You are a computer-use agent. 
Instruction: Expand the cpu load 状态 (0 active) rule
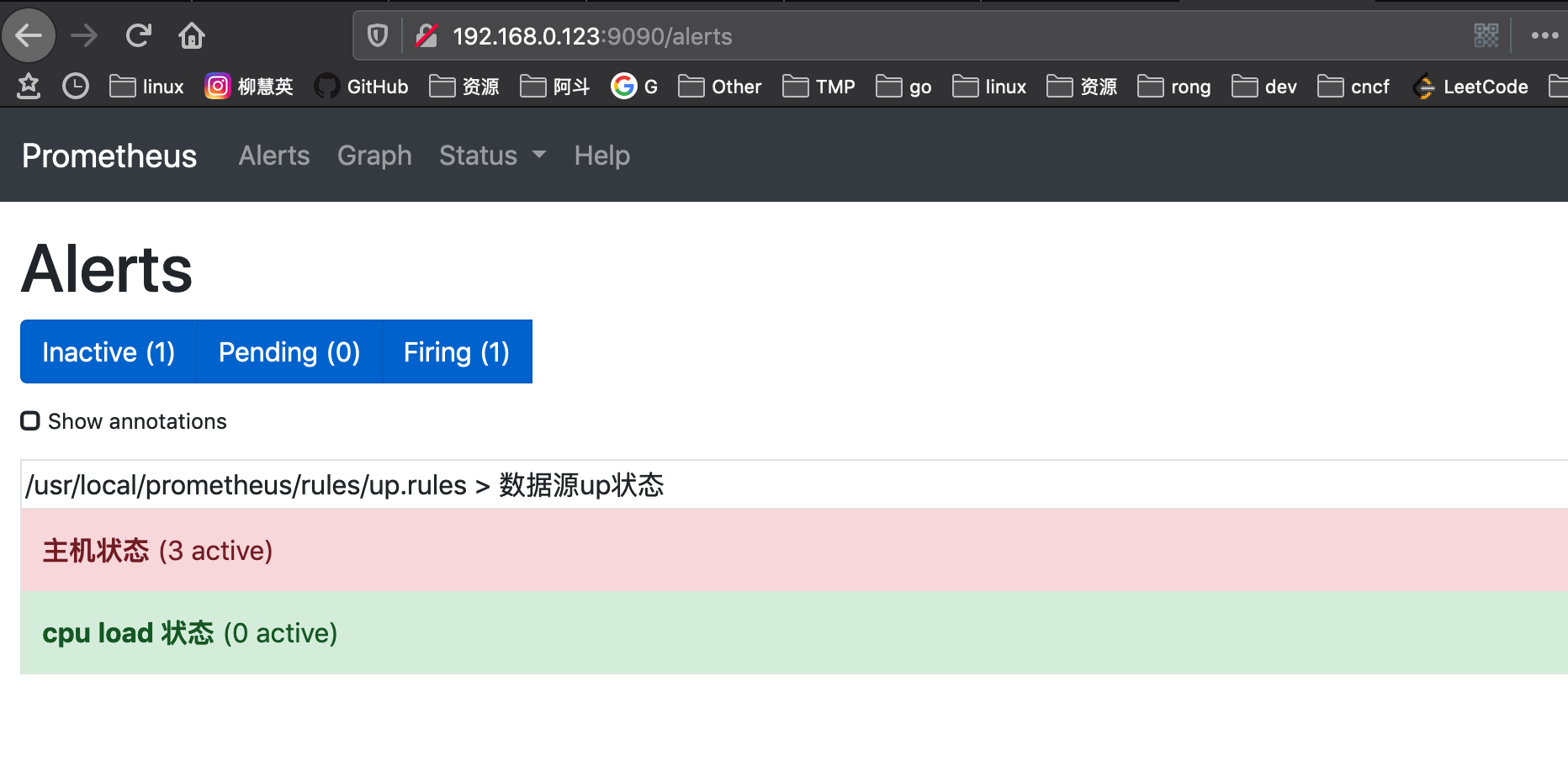tap(794, 632)
